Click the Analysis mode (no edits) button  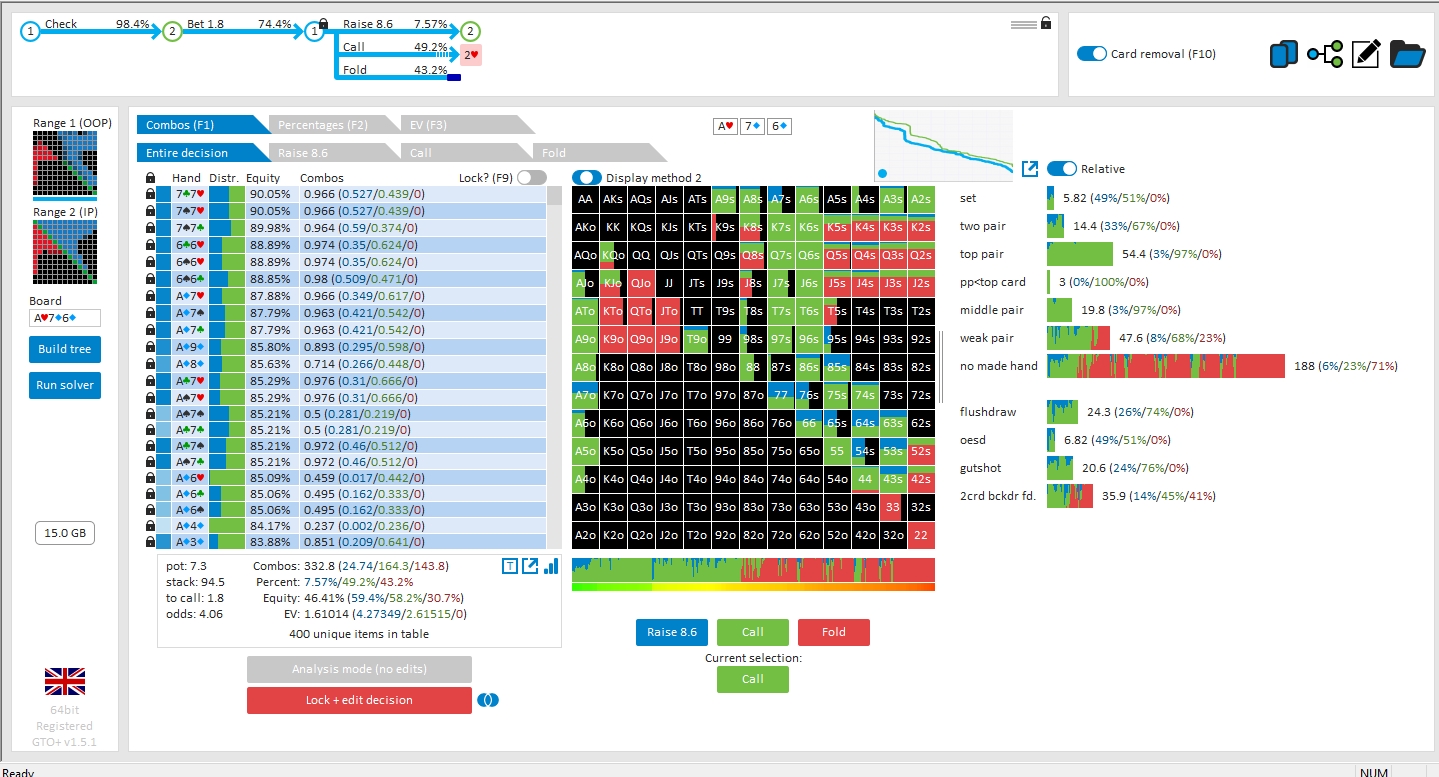coord(359,669)
